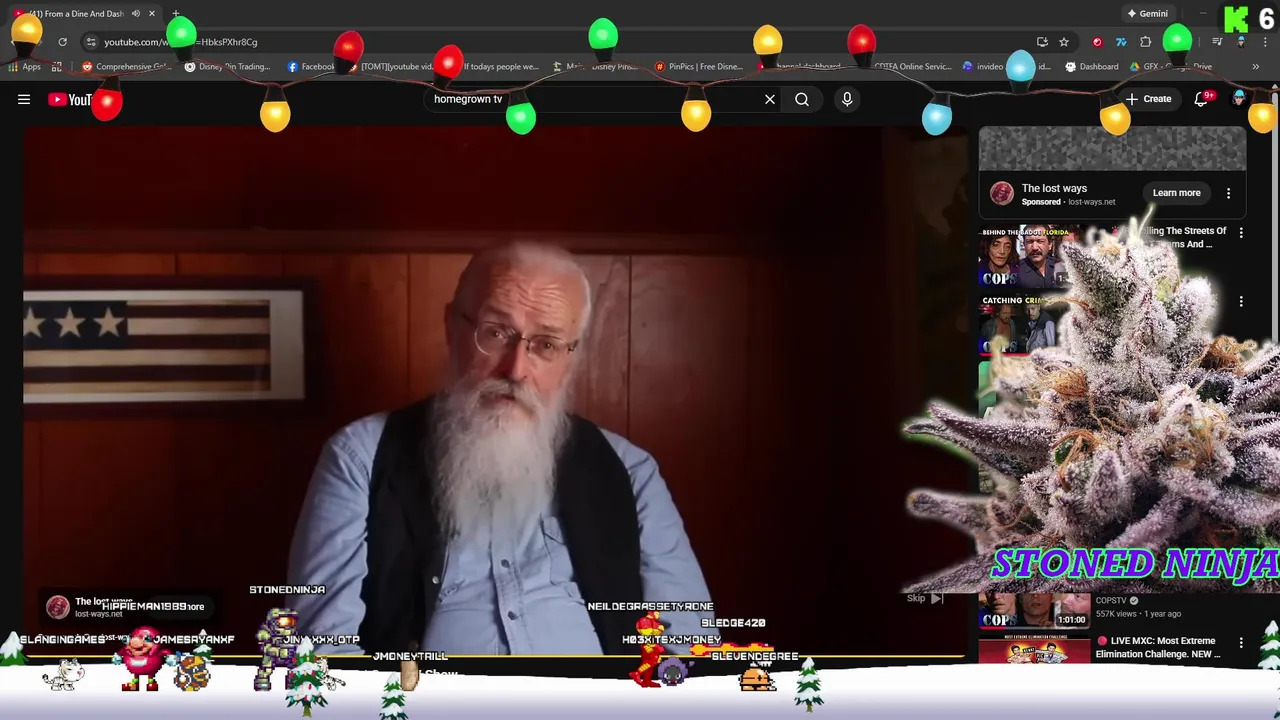
Task: Click the main video player area
Action: tap(494, 390)
